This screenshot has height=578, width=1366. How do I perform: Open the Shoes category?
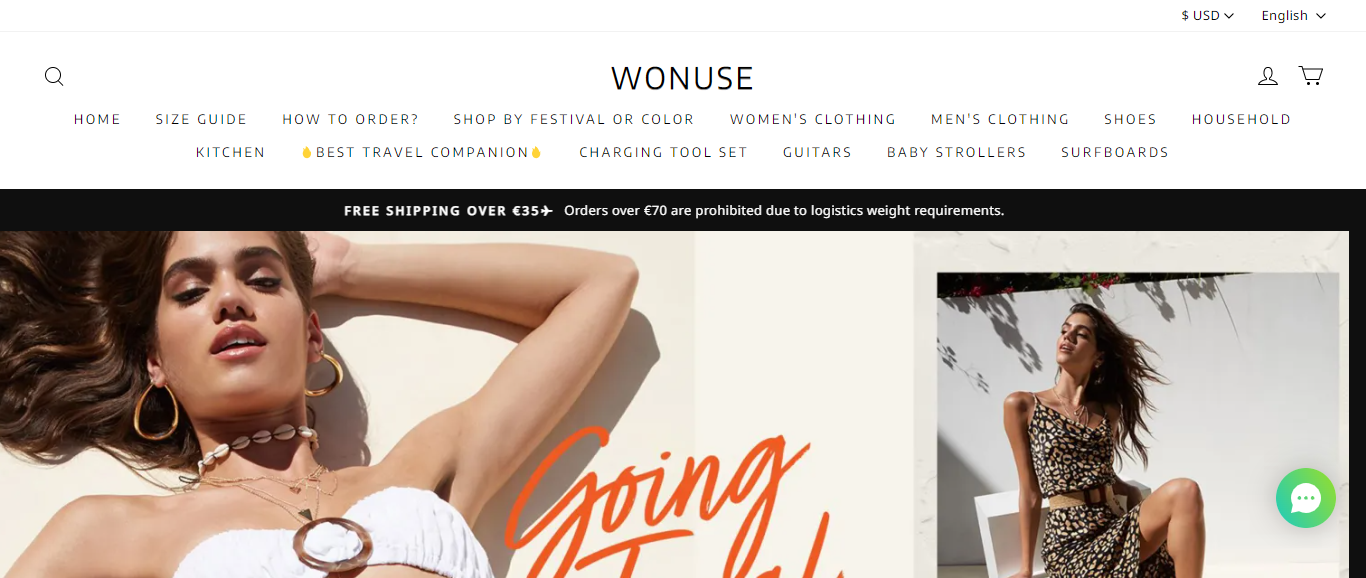point(1130,119)
